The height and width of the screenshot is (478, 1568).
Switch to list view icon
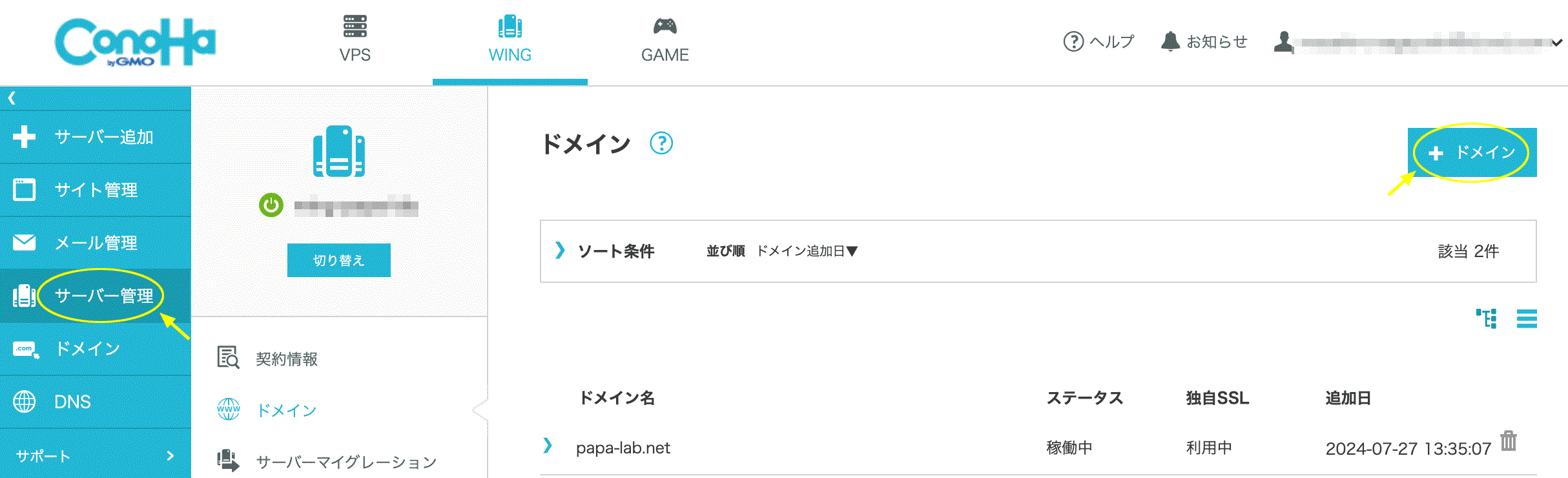point(1527,318)
